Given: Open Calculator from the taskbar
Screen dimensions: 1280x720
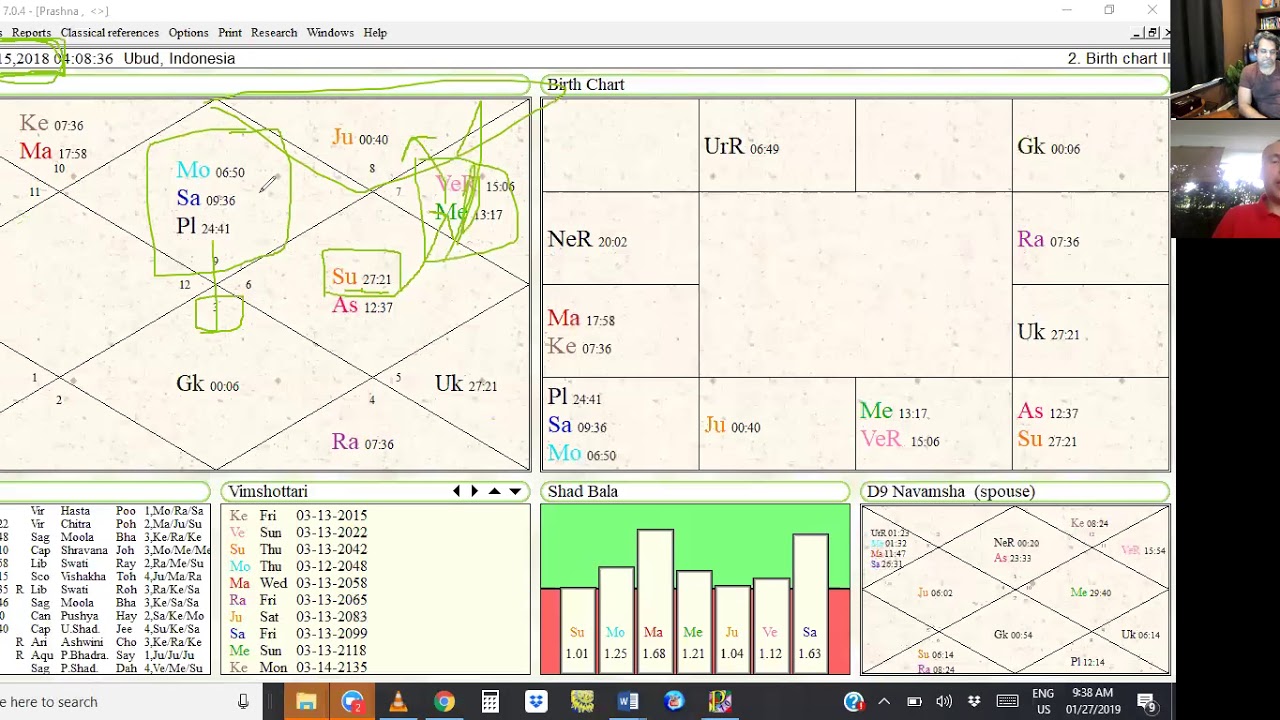Looking at the screenshot, I should click(490, 702).
